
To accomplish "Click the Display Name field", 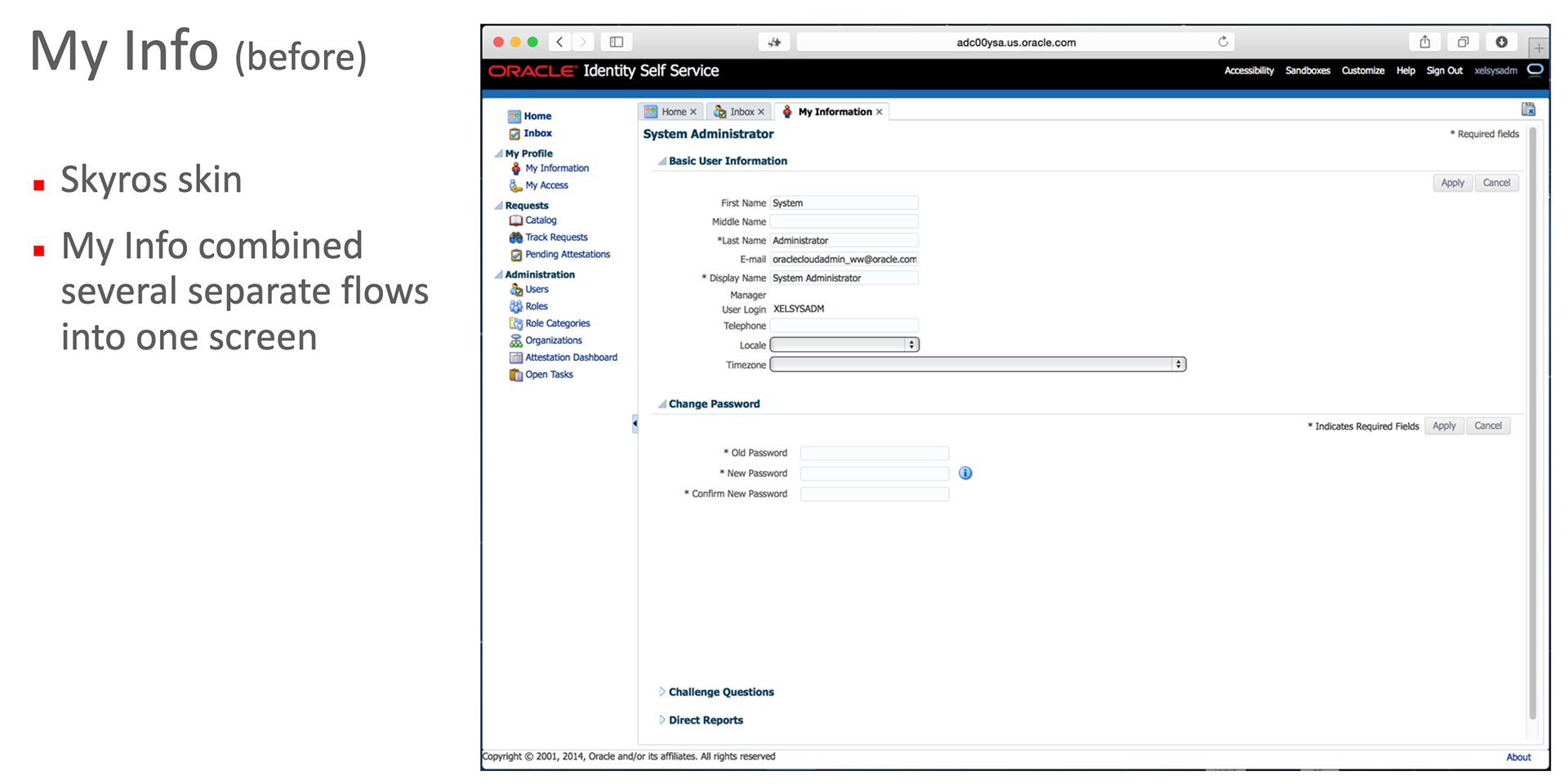I will click(x=844, y=278).
